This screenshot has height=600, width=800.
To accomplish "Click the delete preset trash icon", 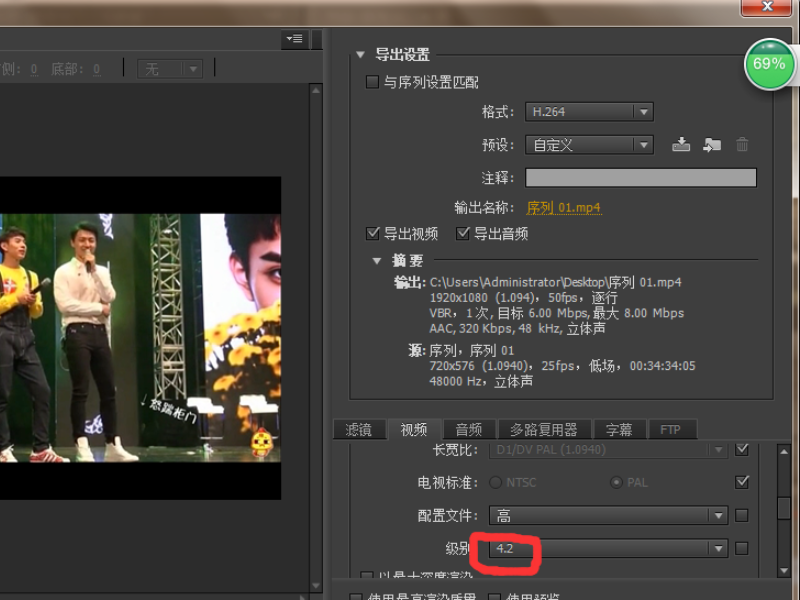I will coord(742,144).
